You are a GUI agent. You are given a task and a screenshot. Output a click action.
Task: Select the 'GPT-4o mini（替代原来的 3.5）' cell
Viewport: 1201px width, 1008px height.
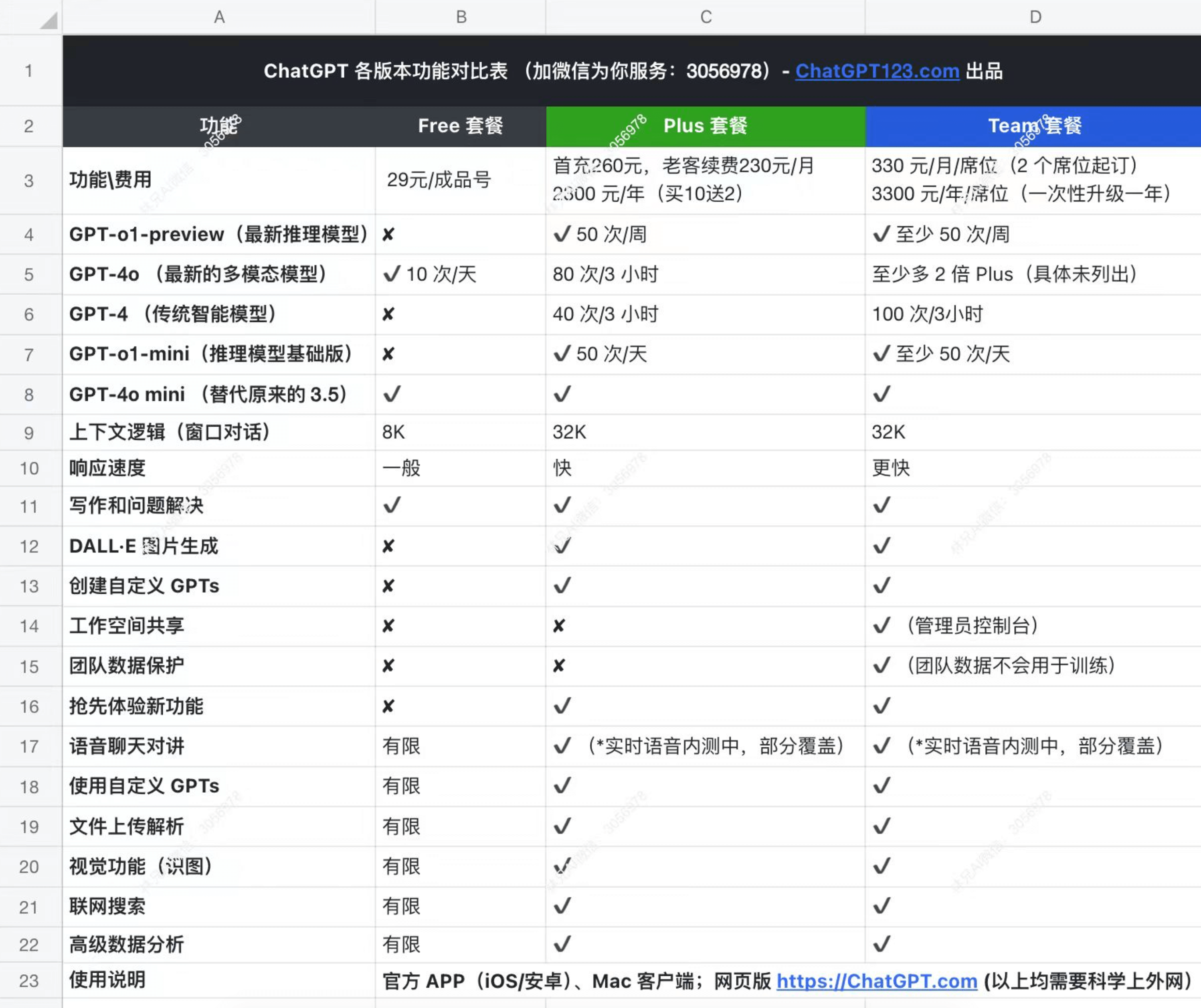pyautogui.click(x=219, y=395)
